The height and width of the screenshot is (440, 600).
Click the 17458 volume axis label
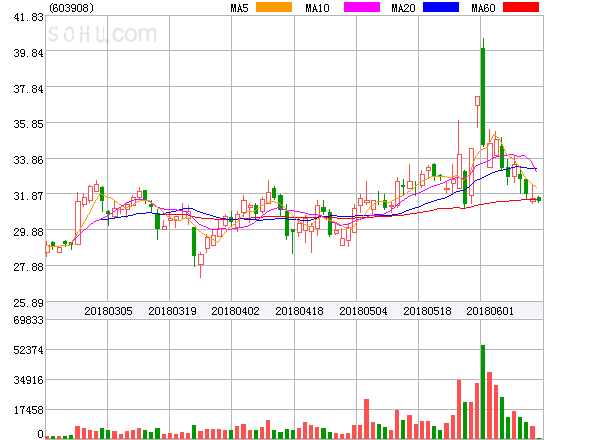pyautogui.click(x=28, y=411)
